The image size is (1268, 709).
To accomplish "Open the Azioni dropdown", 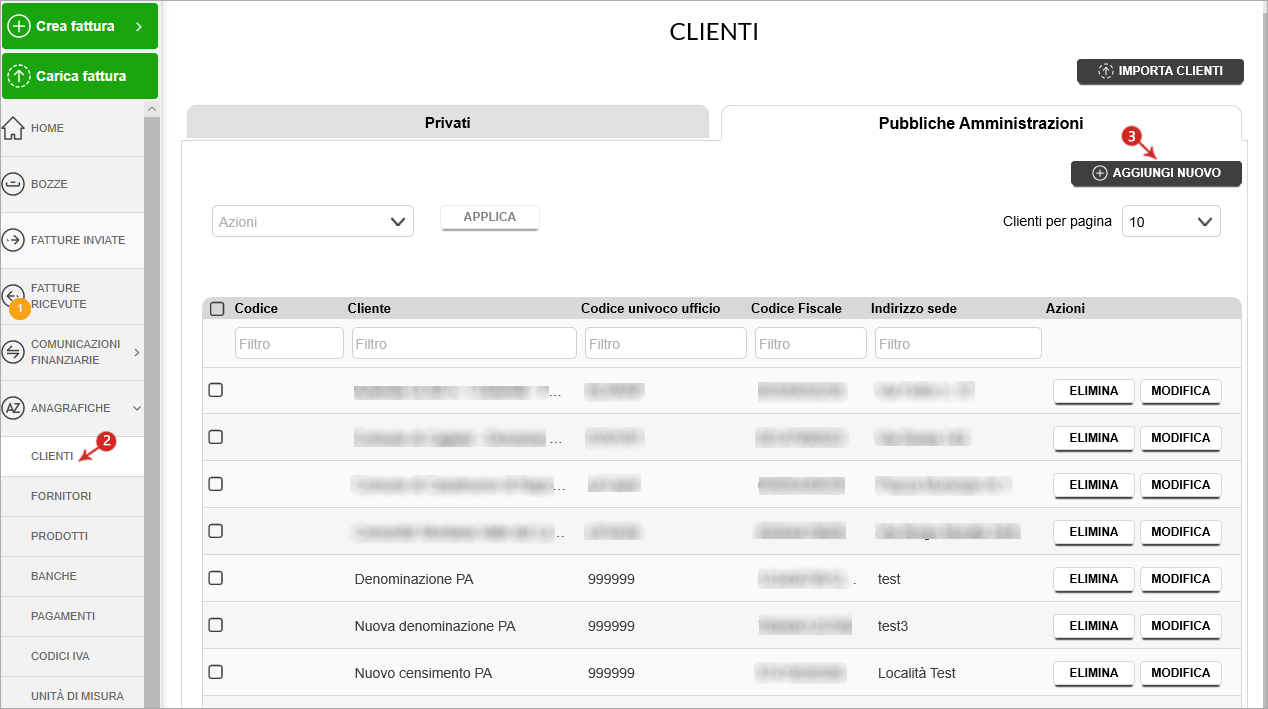I will 313,222.
